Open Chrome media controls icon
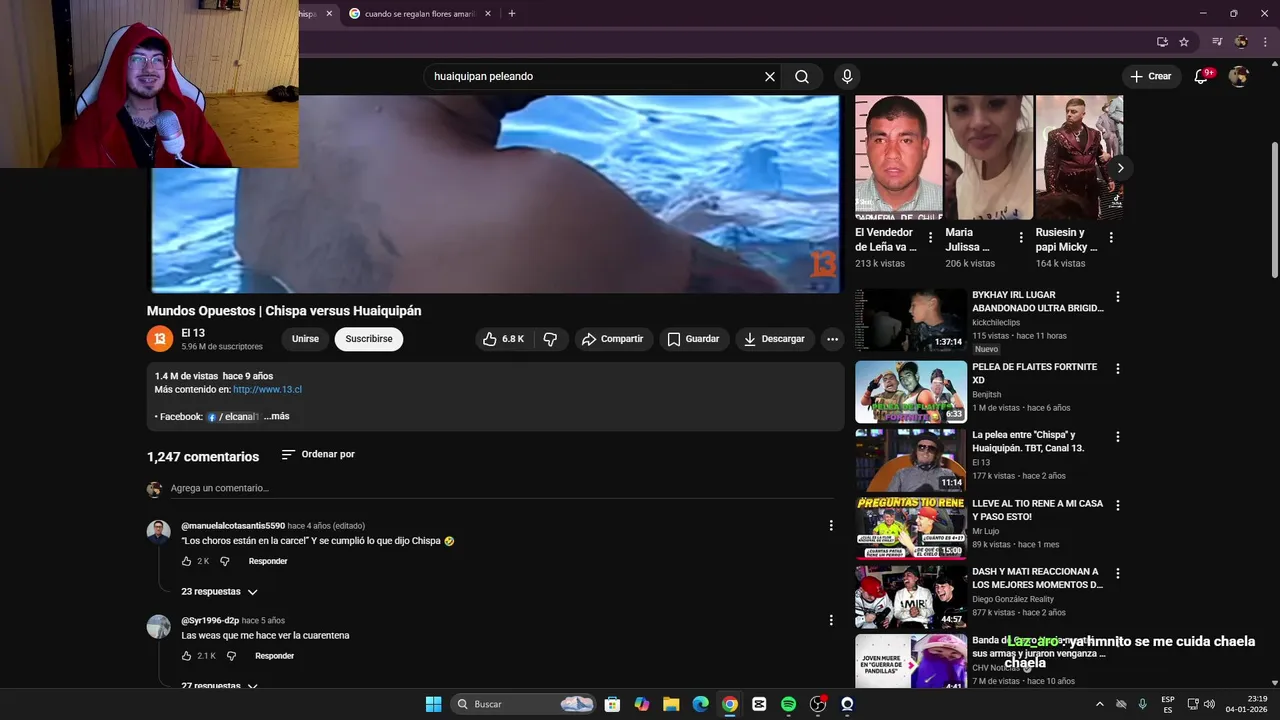Image resolution: width=1280 pixels, height=720 pixels. pyautogui.click(x=1217, y=42)
